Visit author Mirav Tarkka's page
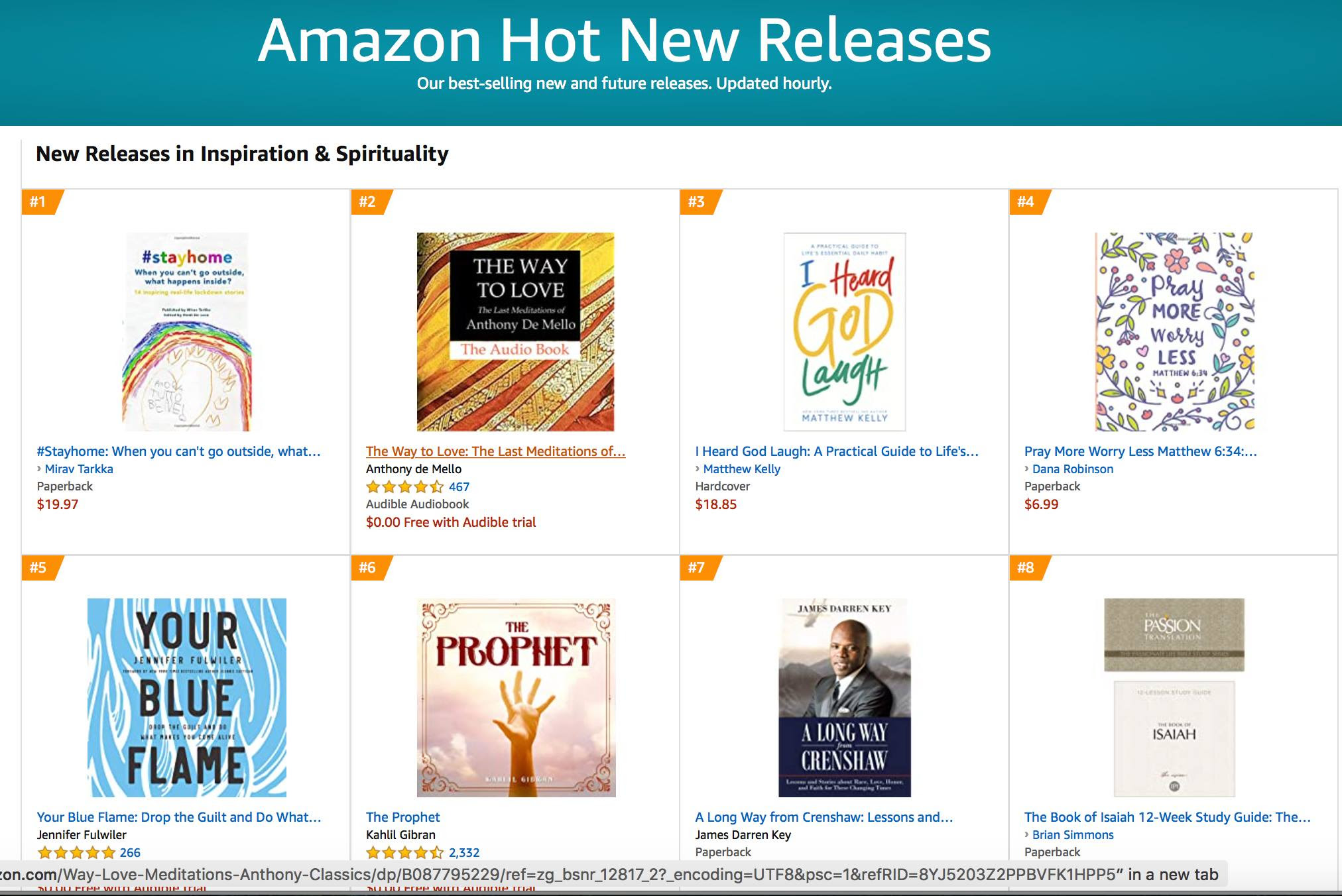Screen dimensions: 1342x896 pyautogui.click(x=79, y=469)
